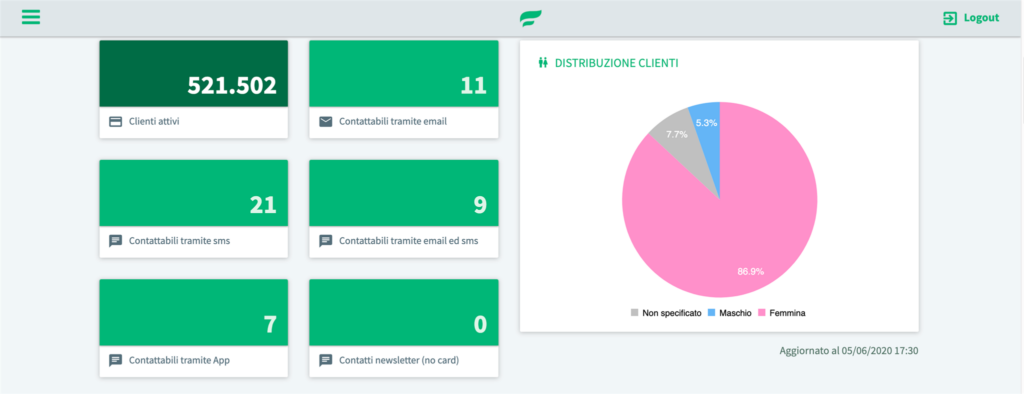Open the card showing 11 email contacts

point(404,90)
